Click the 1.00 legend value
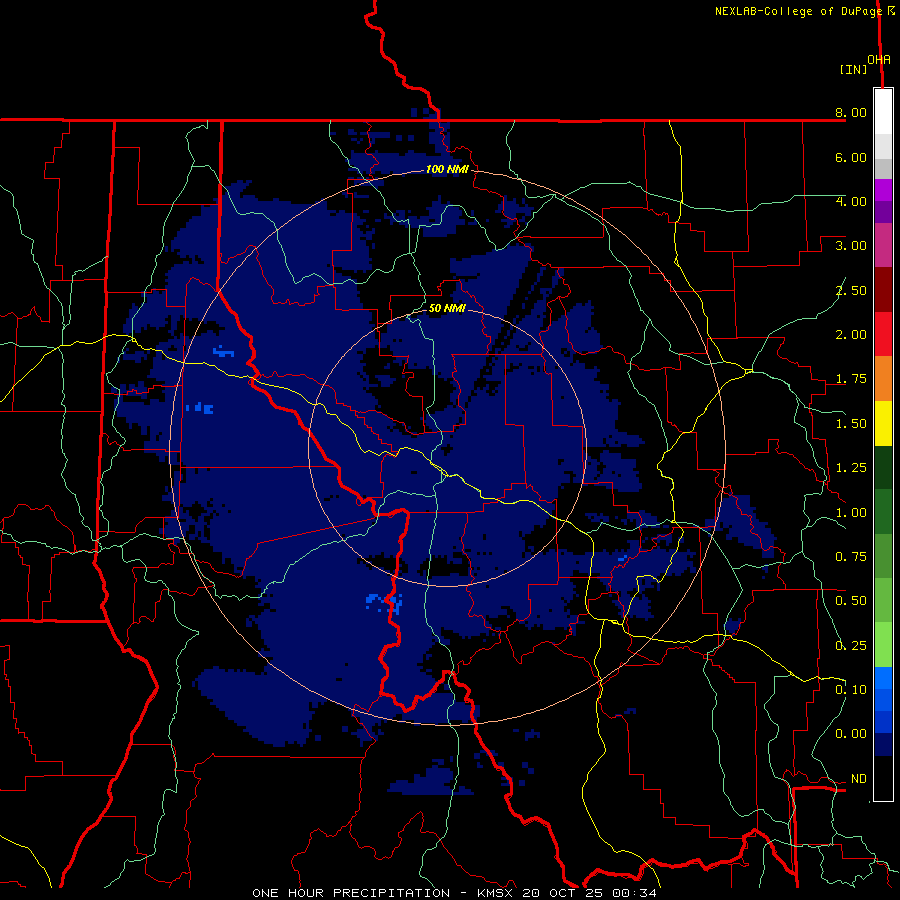Image resolution: width=900 pixels, height=900 pixels. click(851, 513)
